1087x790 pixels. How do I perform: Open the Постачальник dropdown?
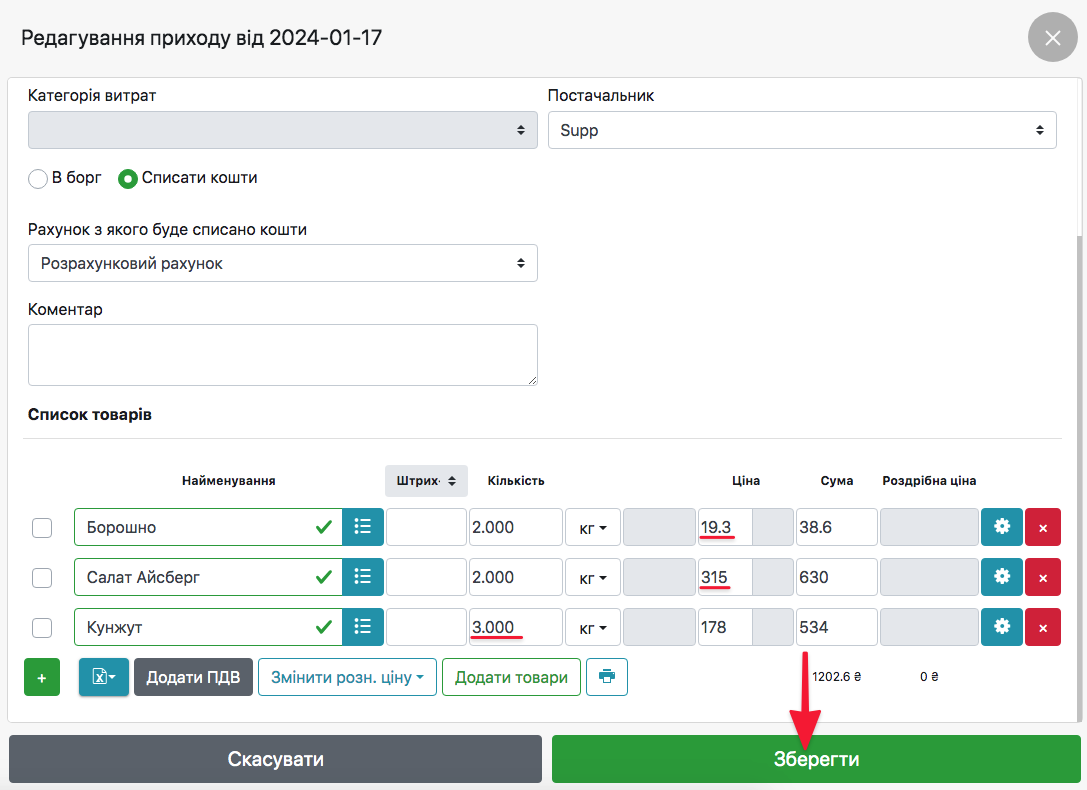point(801,130)
